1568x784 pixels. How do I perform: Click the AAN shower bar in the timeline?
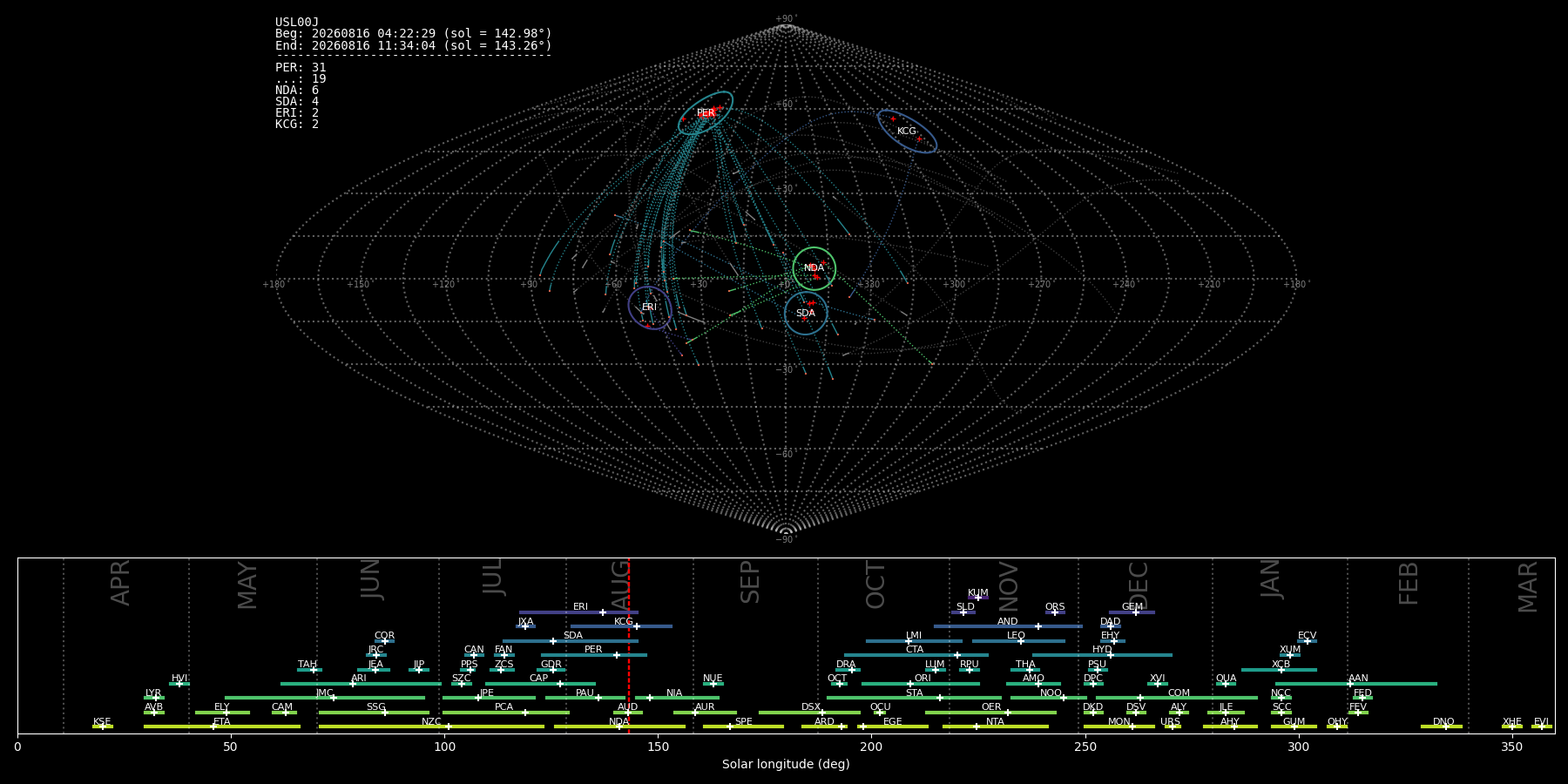[1356, 684]
